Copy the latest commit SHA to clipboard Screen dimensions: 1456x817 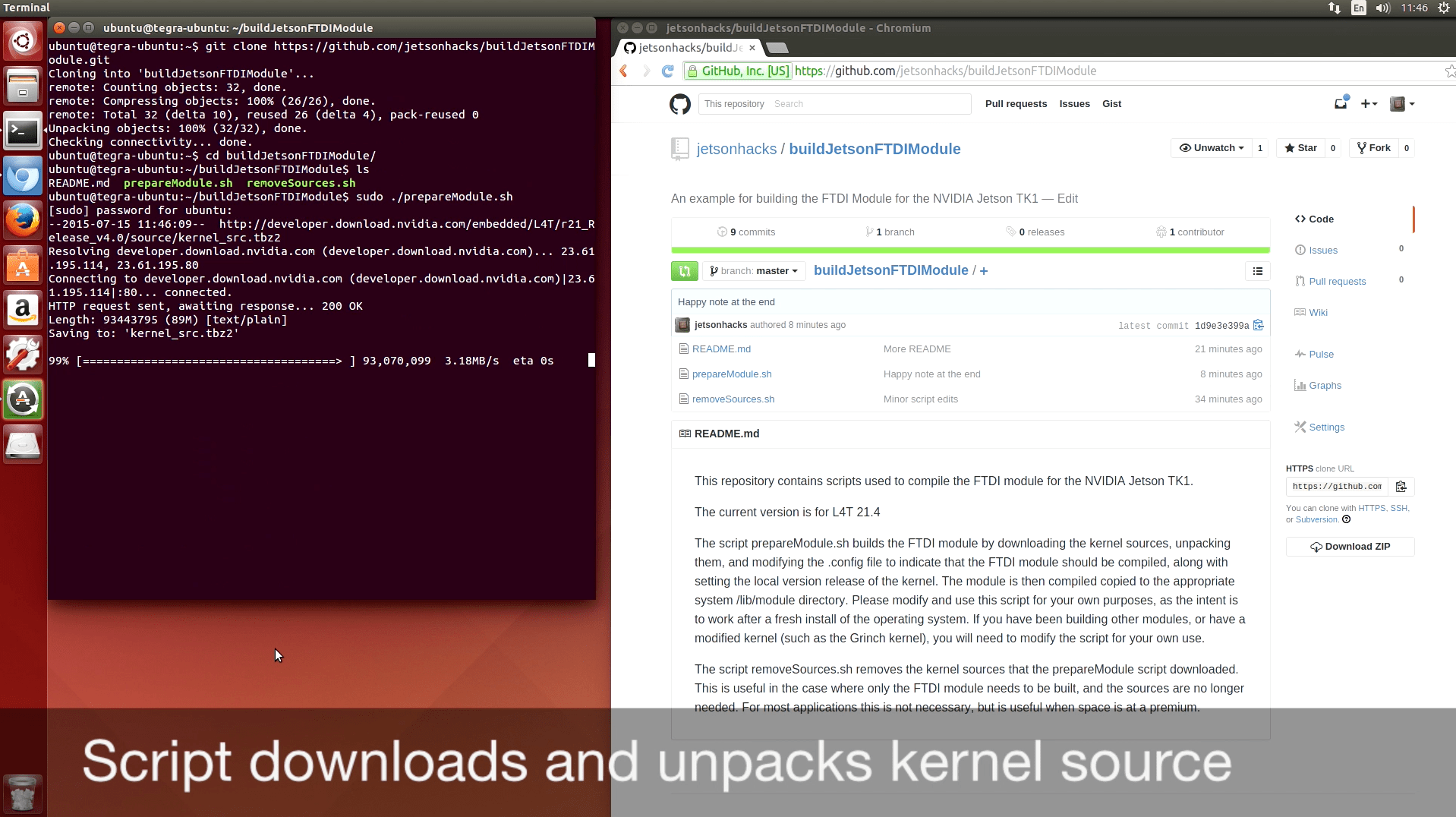pos(1258,325)
